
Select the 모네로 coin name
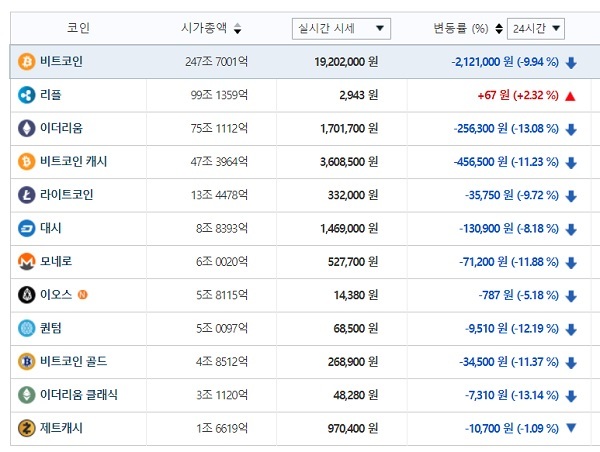coord(56,261)
